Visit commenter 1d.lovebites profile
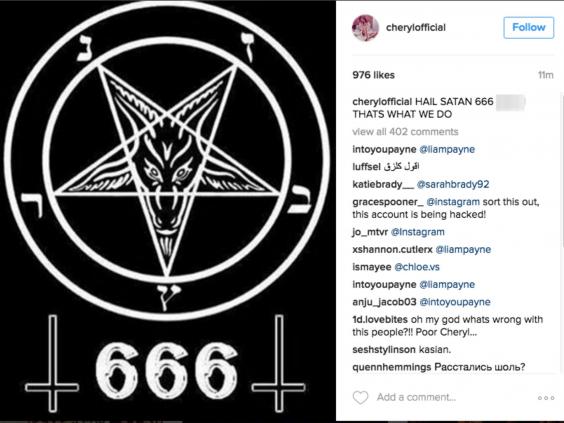 [x=380, y=319]
